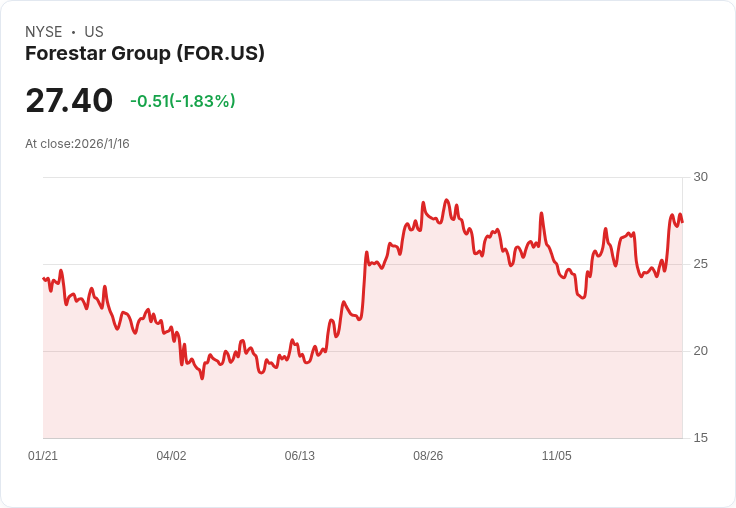Screen dimensions: 736x508
Task: Click the US market label
Action: click(x=94, y=32)
